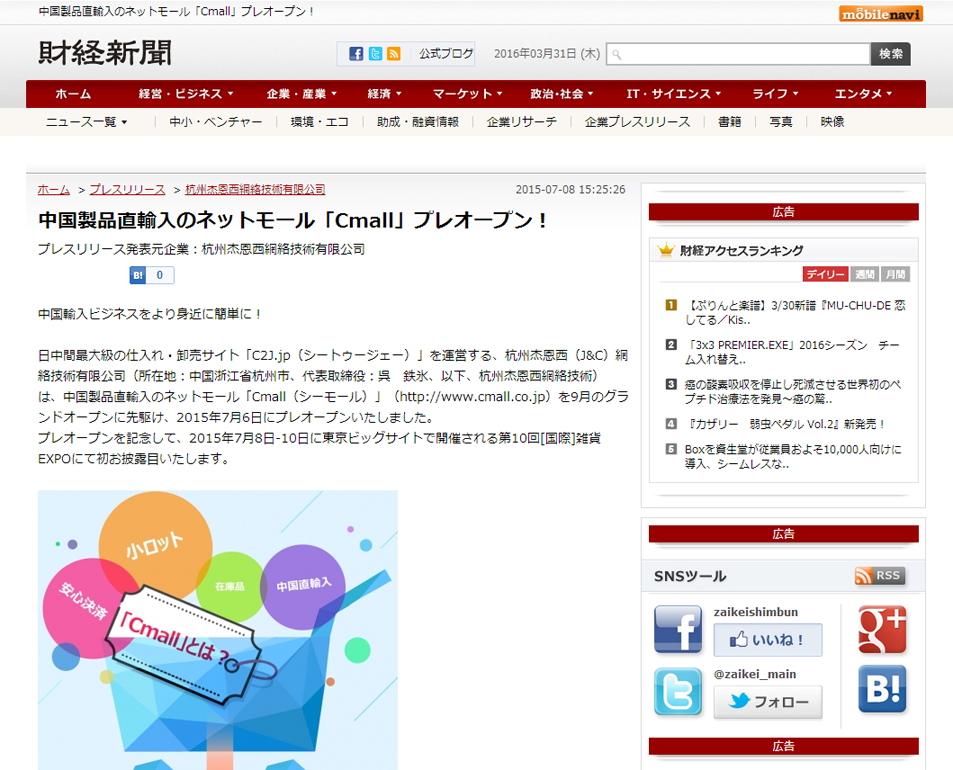Image resolution: width=953 pixels, height=770 pixels.
Task: Click the フォロー Twitter follow button
Action: pyautogui.click(x=768, y=702)
